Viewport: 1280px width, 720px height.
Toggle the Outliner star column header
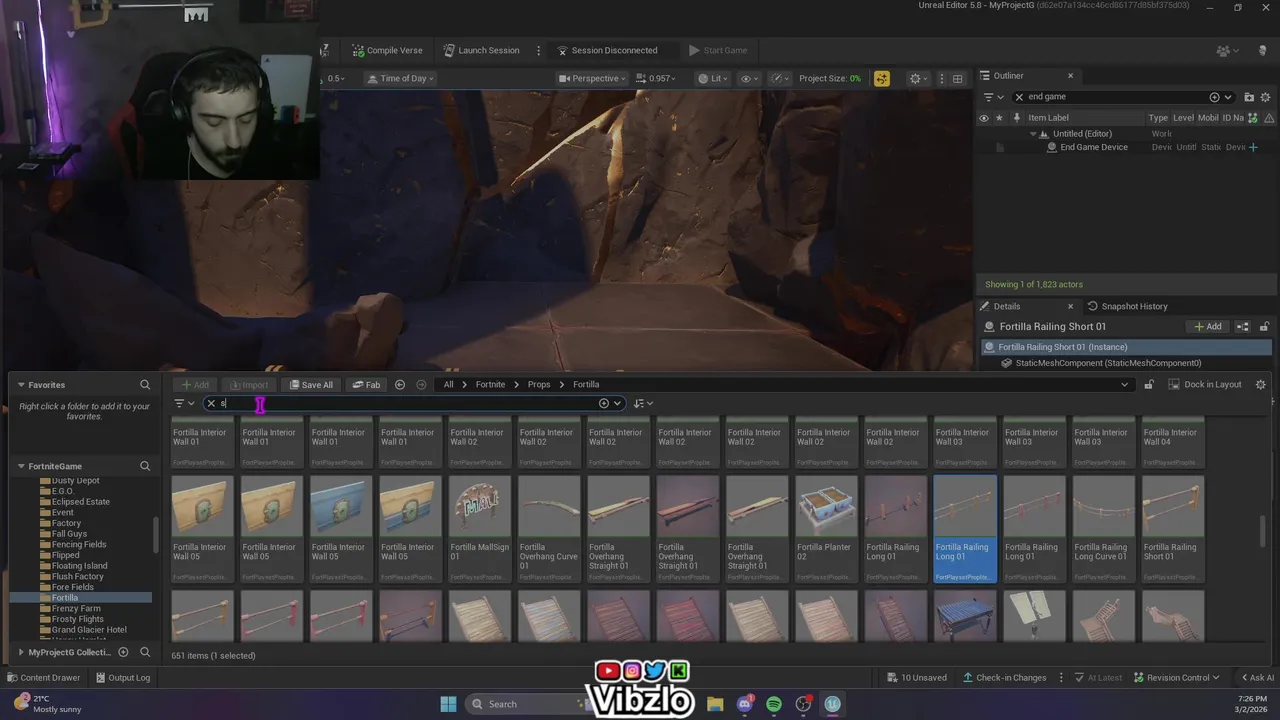coord(998,118)
